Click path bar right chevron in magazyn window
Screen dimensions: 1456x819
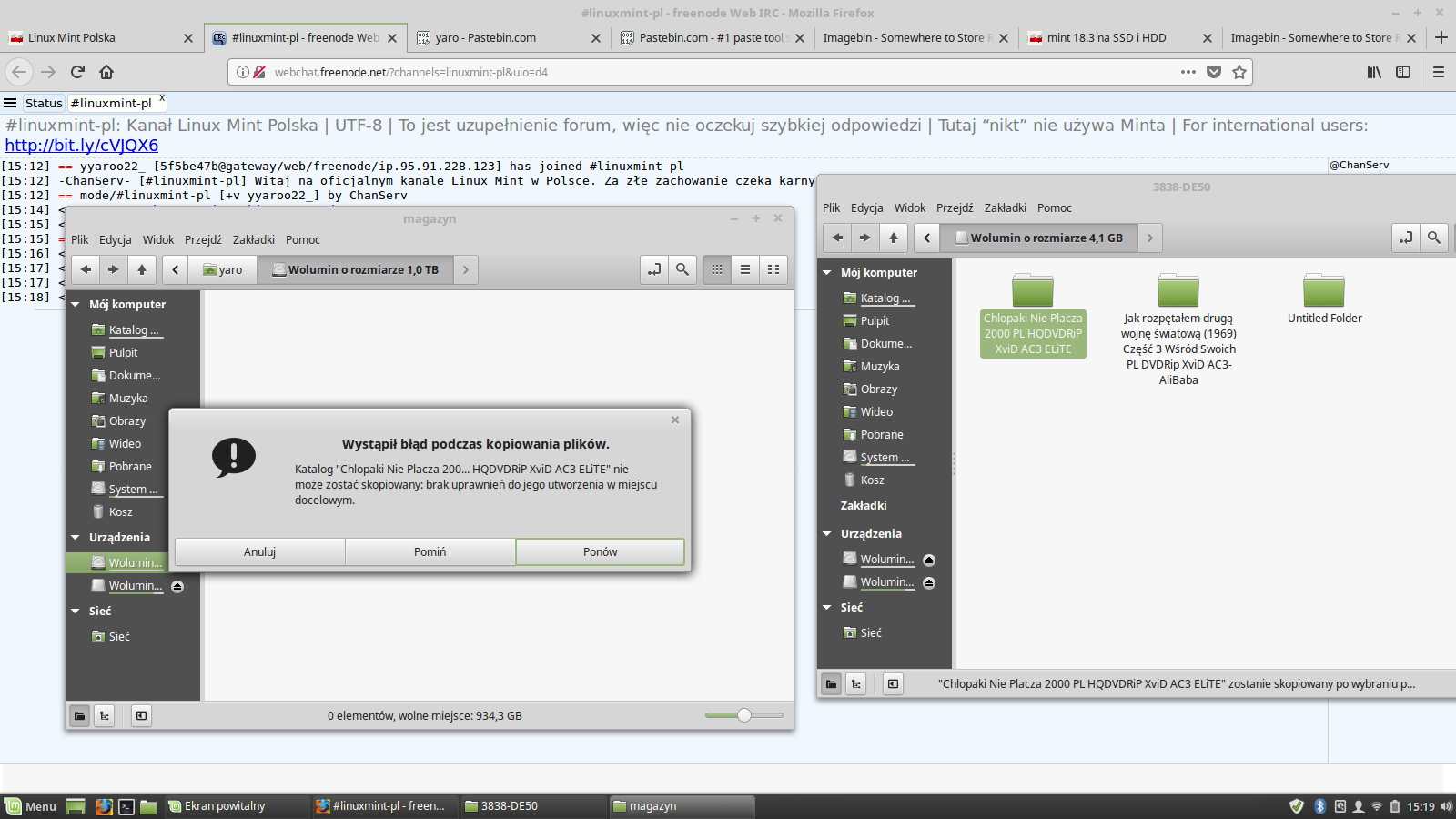click(466, 269)
